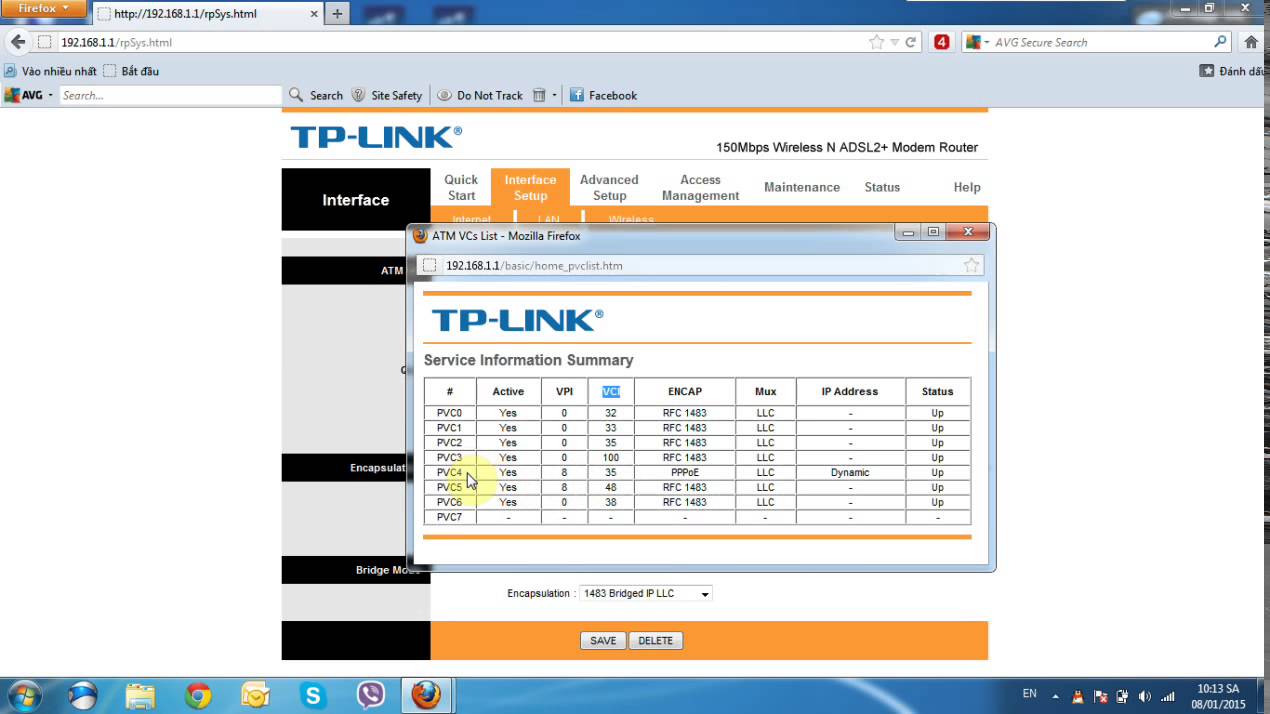Click the trash can icon in AVG toolbar
Image resolution: width=1270 pixels, height=714 pixels.
pos(539,95)
